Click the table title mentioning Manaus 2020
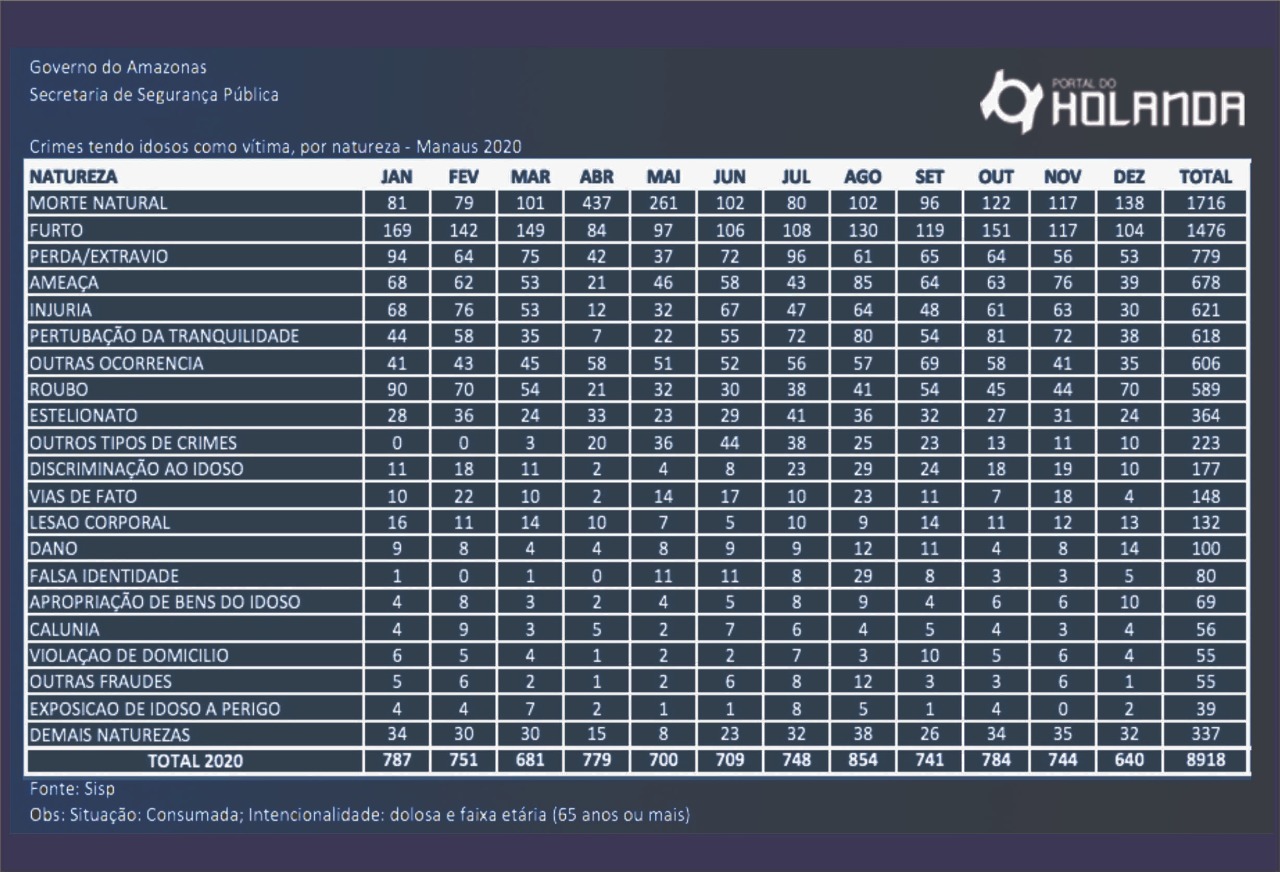Viewport: 1280px width, 872px height. [276, 146]
